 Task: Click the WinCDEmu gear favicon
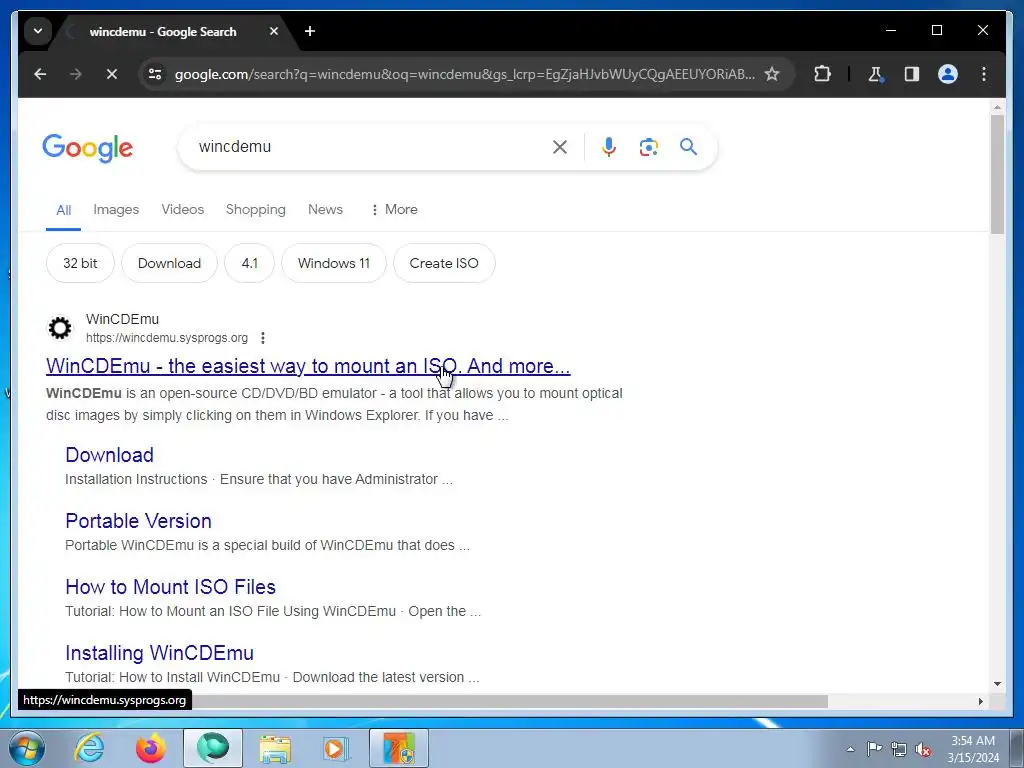[60, 328]
